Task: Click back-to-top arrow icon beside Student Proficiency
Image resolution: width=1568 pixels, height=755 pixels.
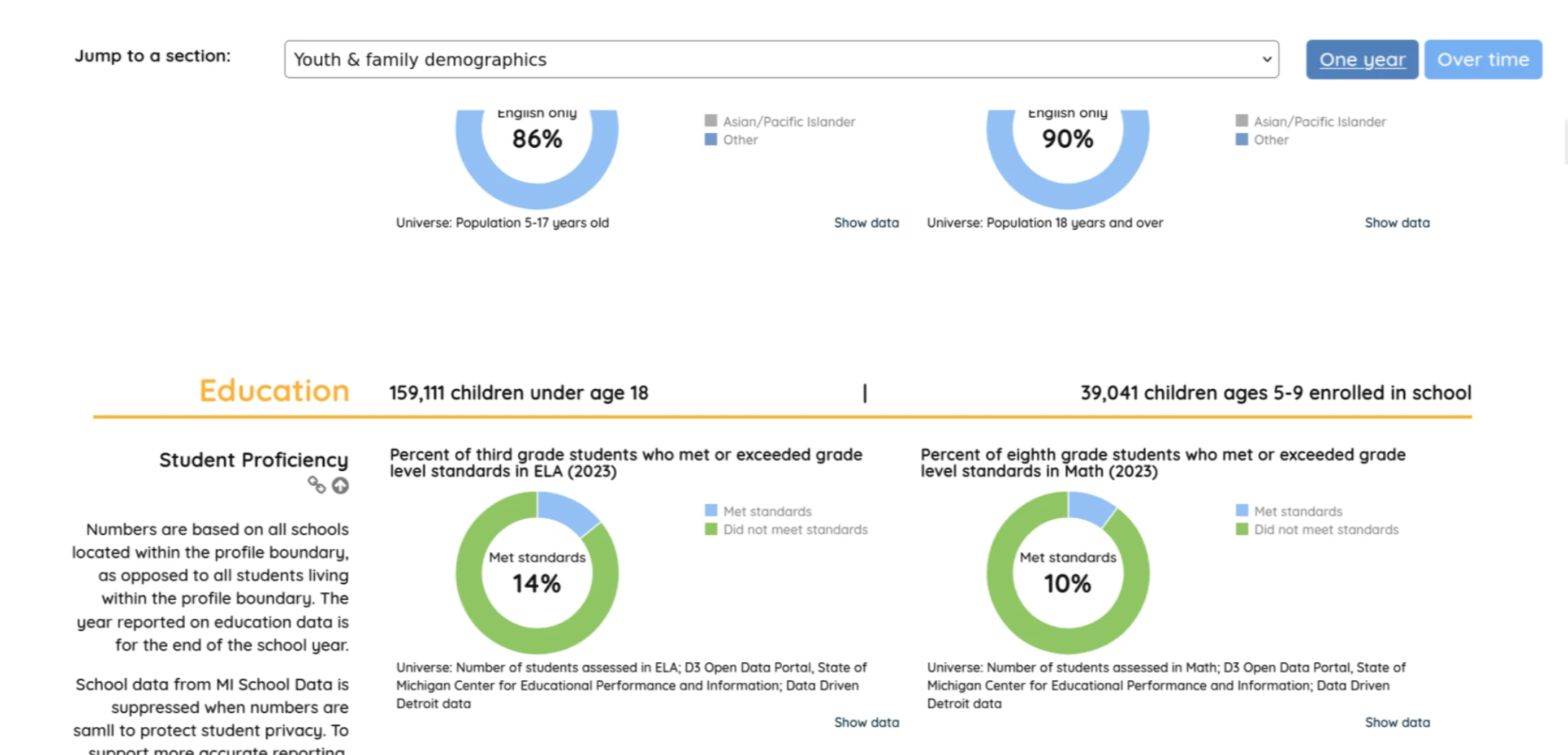Action: 340,486
